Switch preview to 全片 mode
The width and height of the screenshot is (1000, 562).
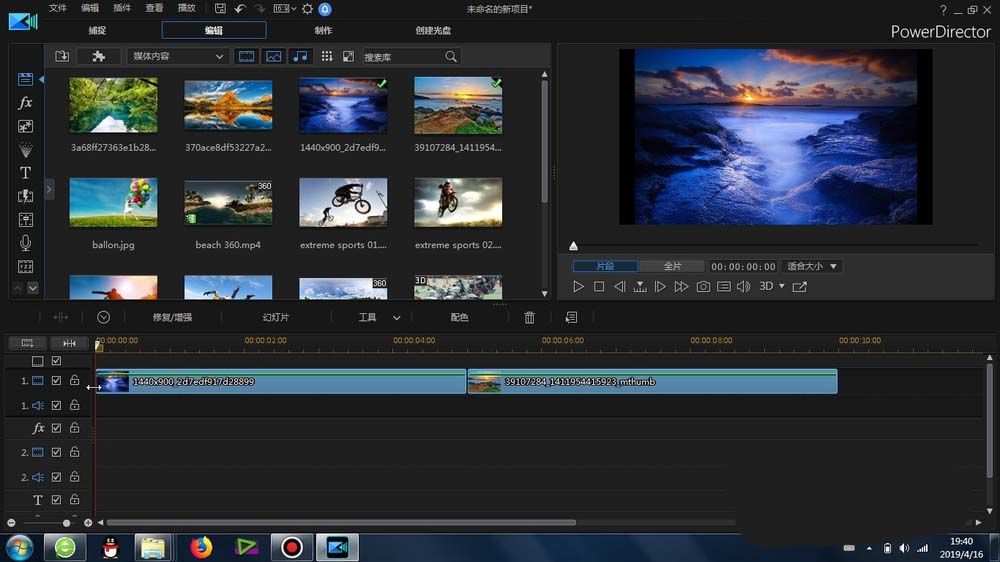tap(673, 267)
